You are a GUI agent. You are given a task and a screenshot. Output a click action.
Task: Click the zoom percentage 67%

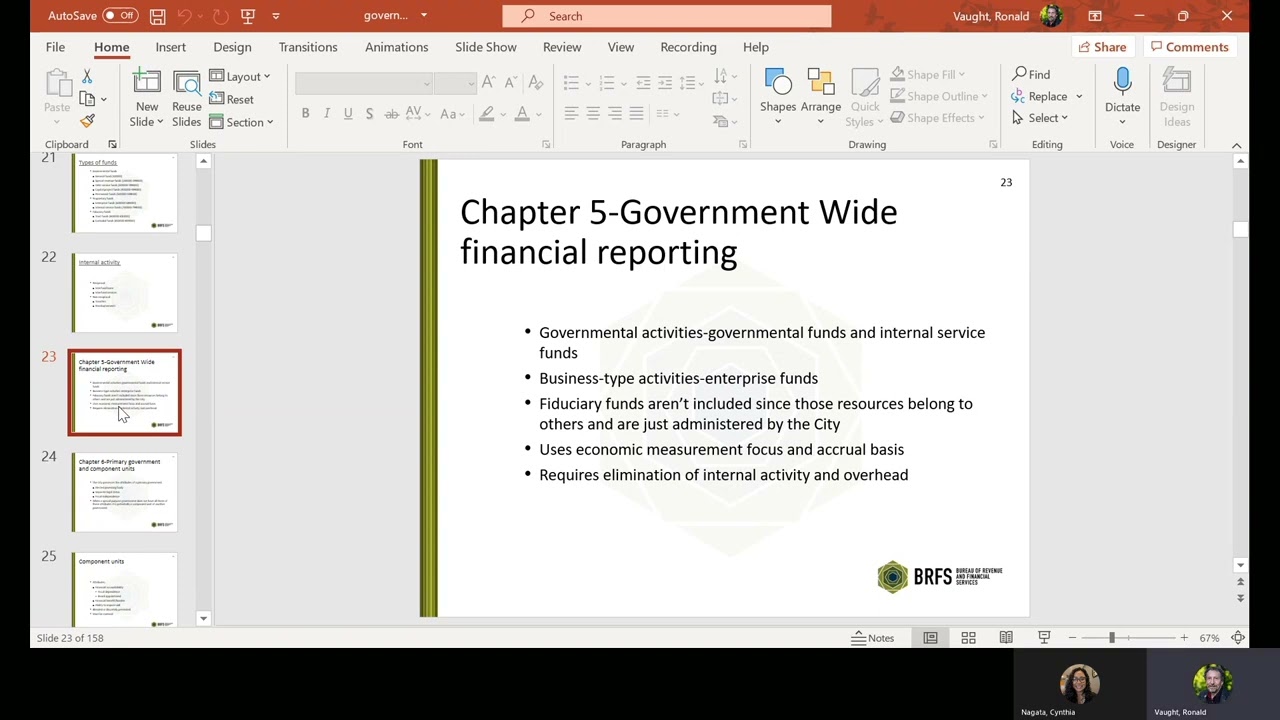coord(1209,638)
